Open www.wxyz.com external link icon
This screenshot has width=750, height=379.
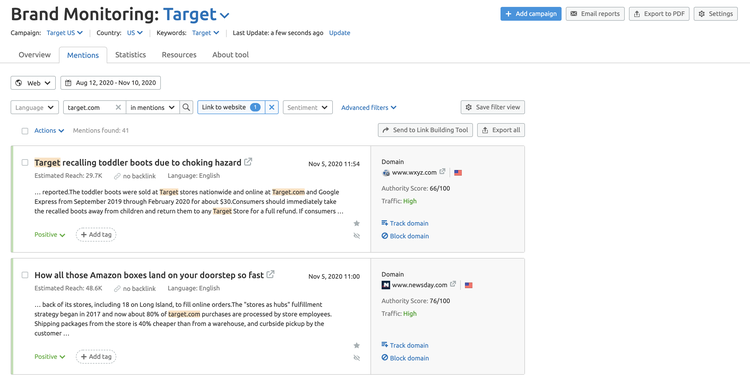pos(442,172)
